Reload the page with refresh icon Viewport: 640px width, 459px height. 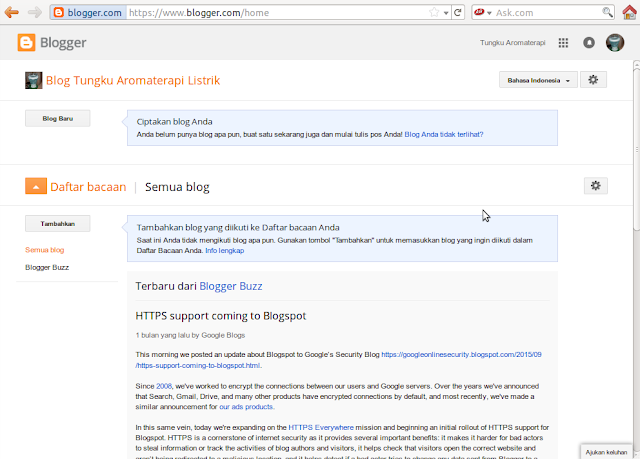pos(458,13)
